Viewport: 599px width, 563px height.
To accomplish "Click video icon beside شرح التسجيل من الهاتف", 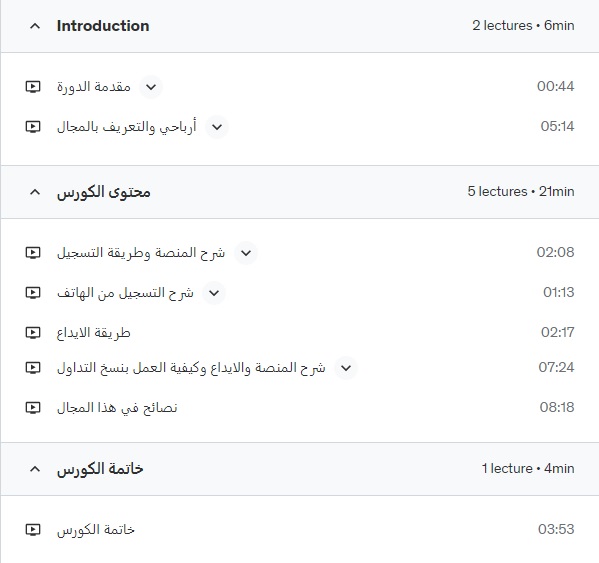I will point(33,293).
